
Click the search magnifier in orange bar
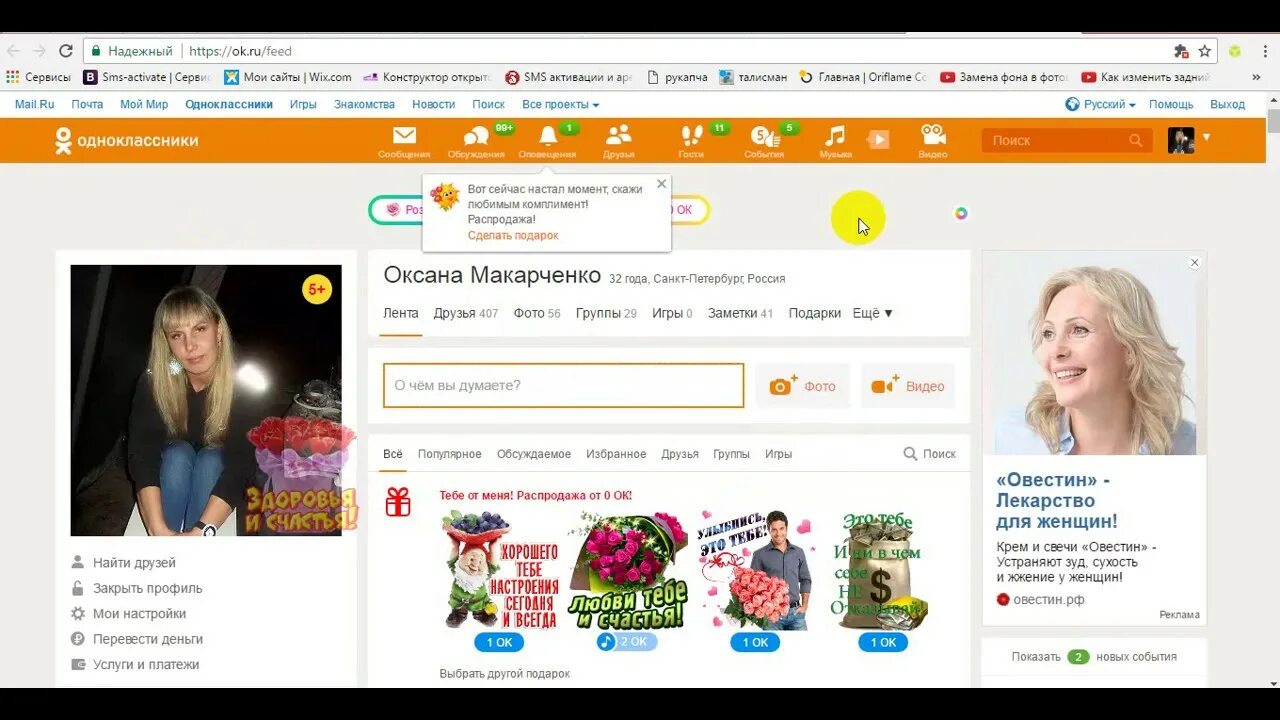1135,141
